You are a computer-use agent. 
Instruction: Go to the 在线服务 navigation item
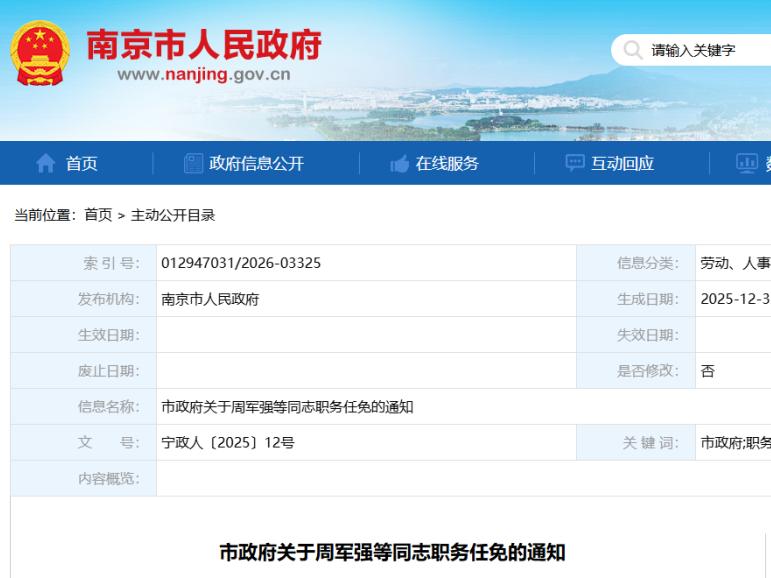[x=447, y=163]
